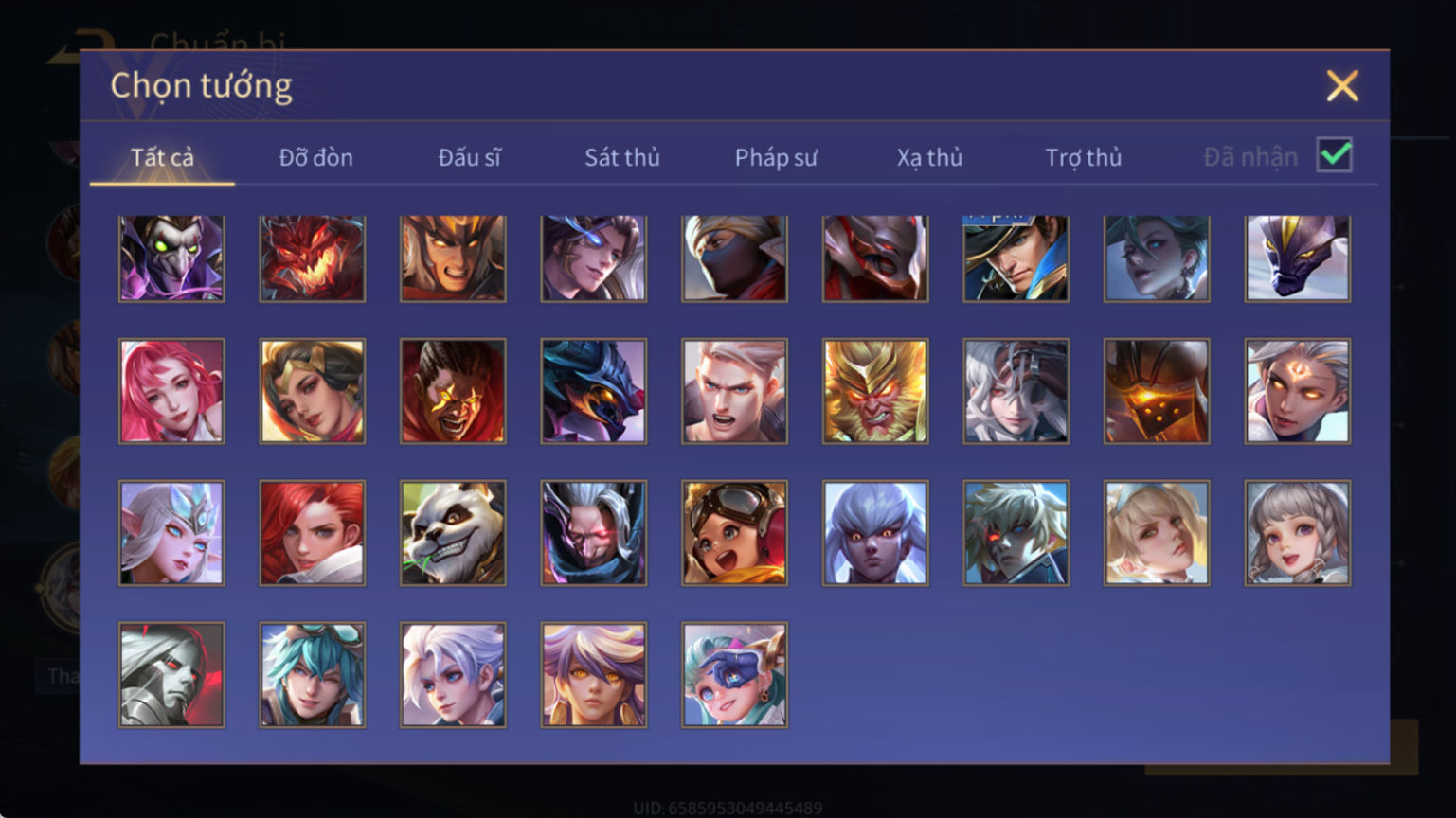1456x818 pixels.
Task: Pick the dark armored helmet hero
Action: (x=1157, y=391)
